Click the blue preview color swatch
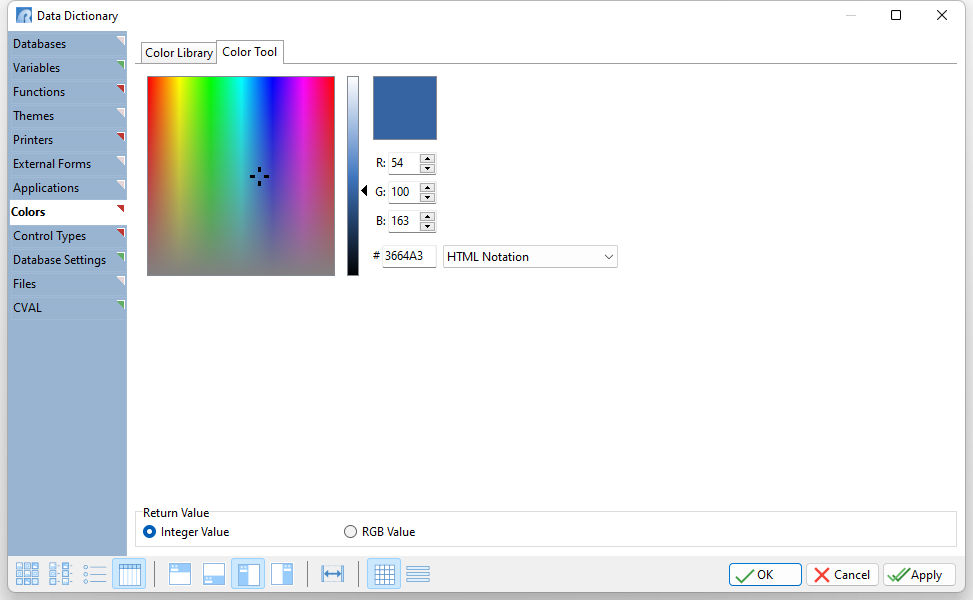973x600 pixels. (405, 108)
